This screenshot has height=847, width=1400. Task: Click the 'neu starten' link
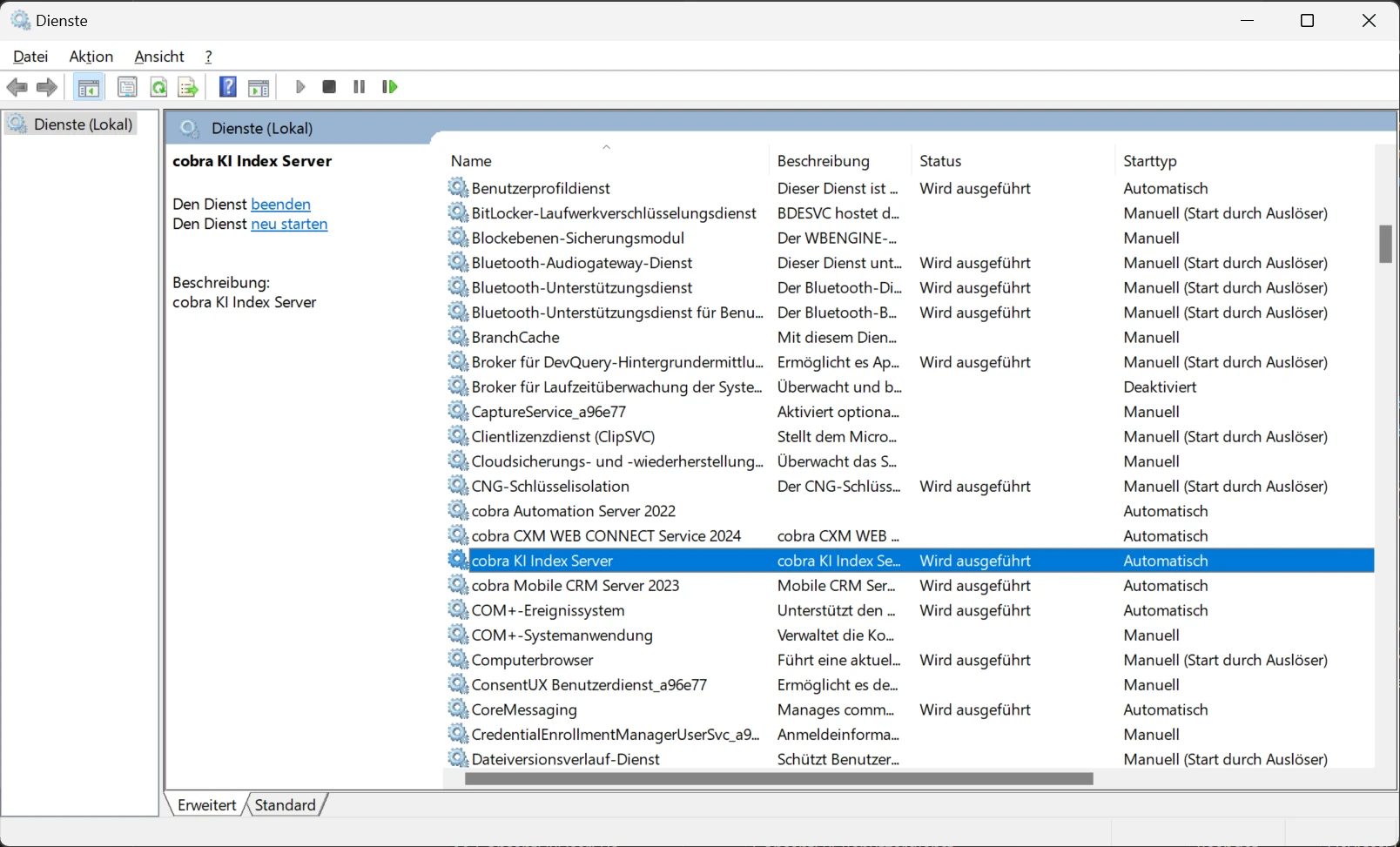(289, 225)
